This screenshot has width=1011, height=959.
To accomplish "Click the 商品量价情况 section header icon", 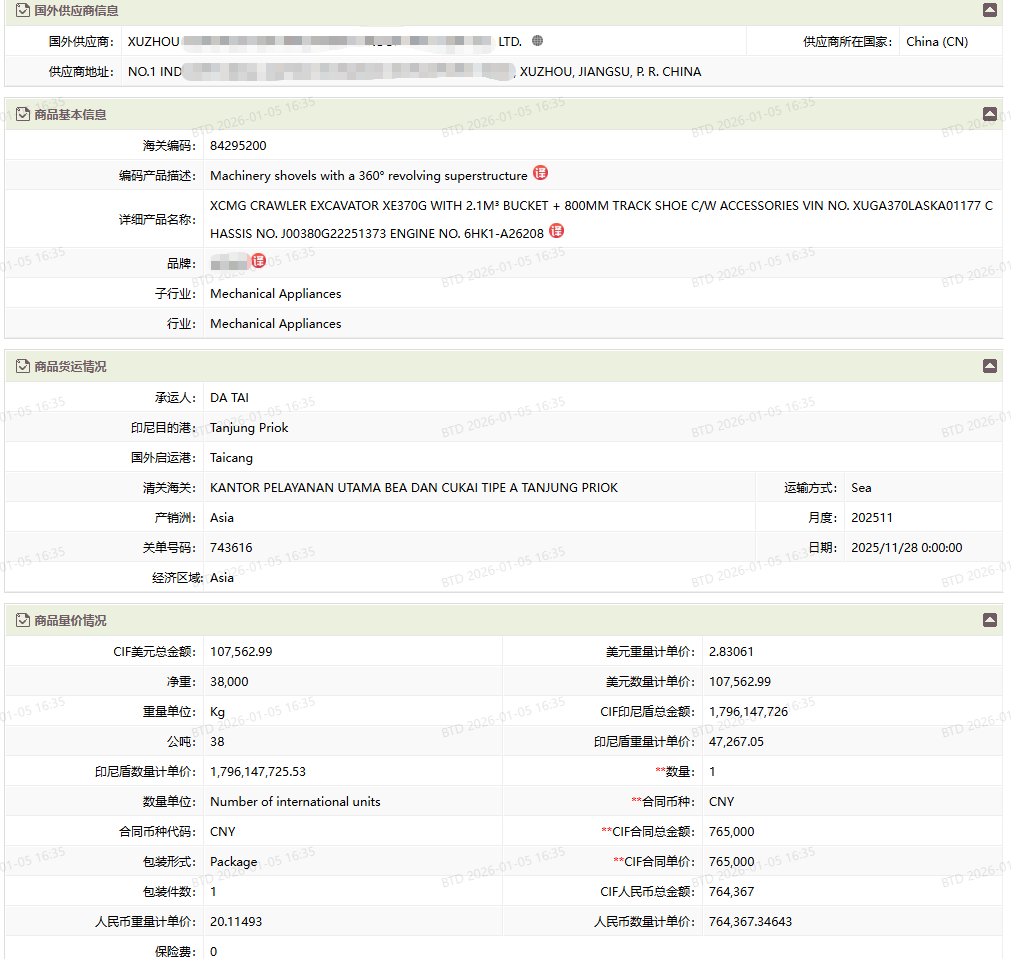I will point(22,620).
